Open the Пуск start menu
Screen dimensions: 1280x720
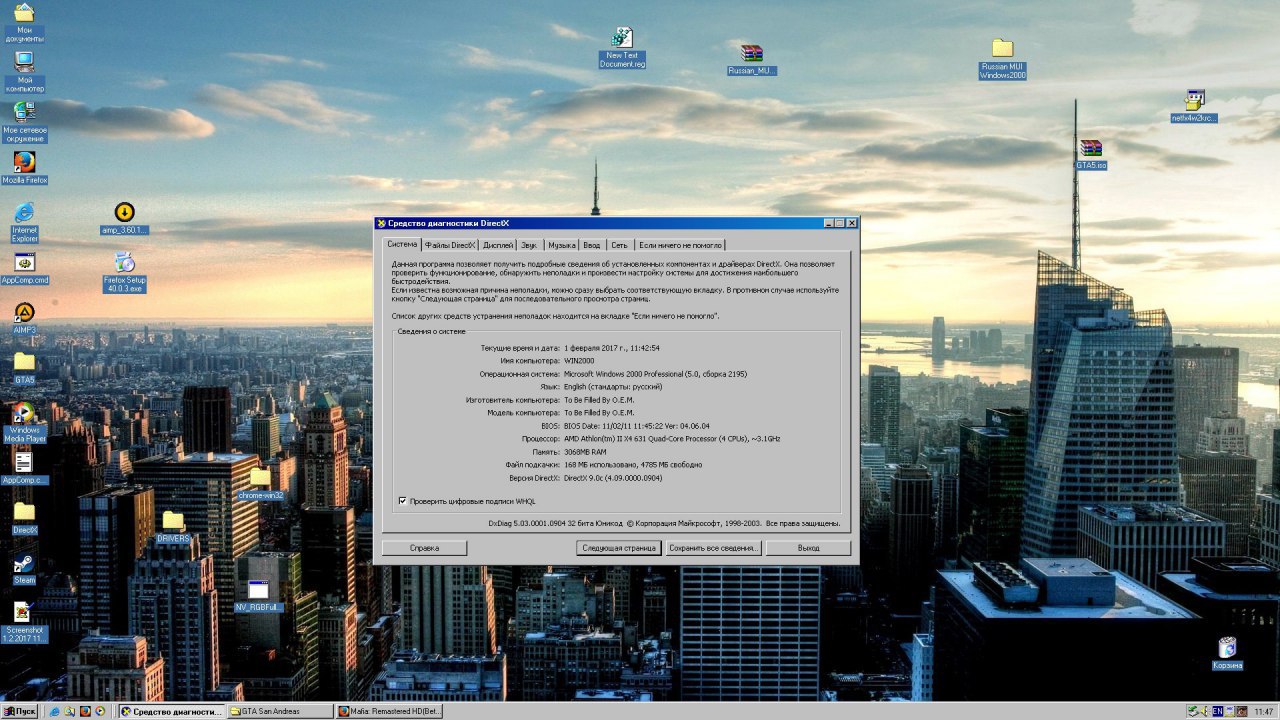click(21, 711)
